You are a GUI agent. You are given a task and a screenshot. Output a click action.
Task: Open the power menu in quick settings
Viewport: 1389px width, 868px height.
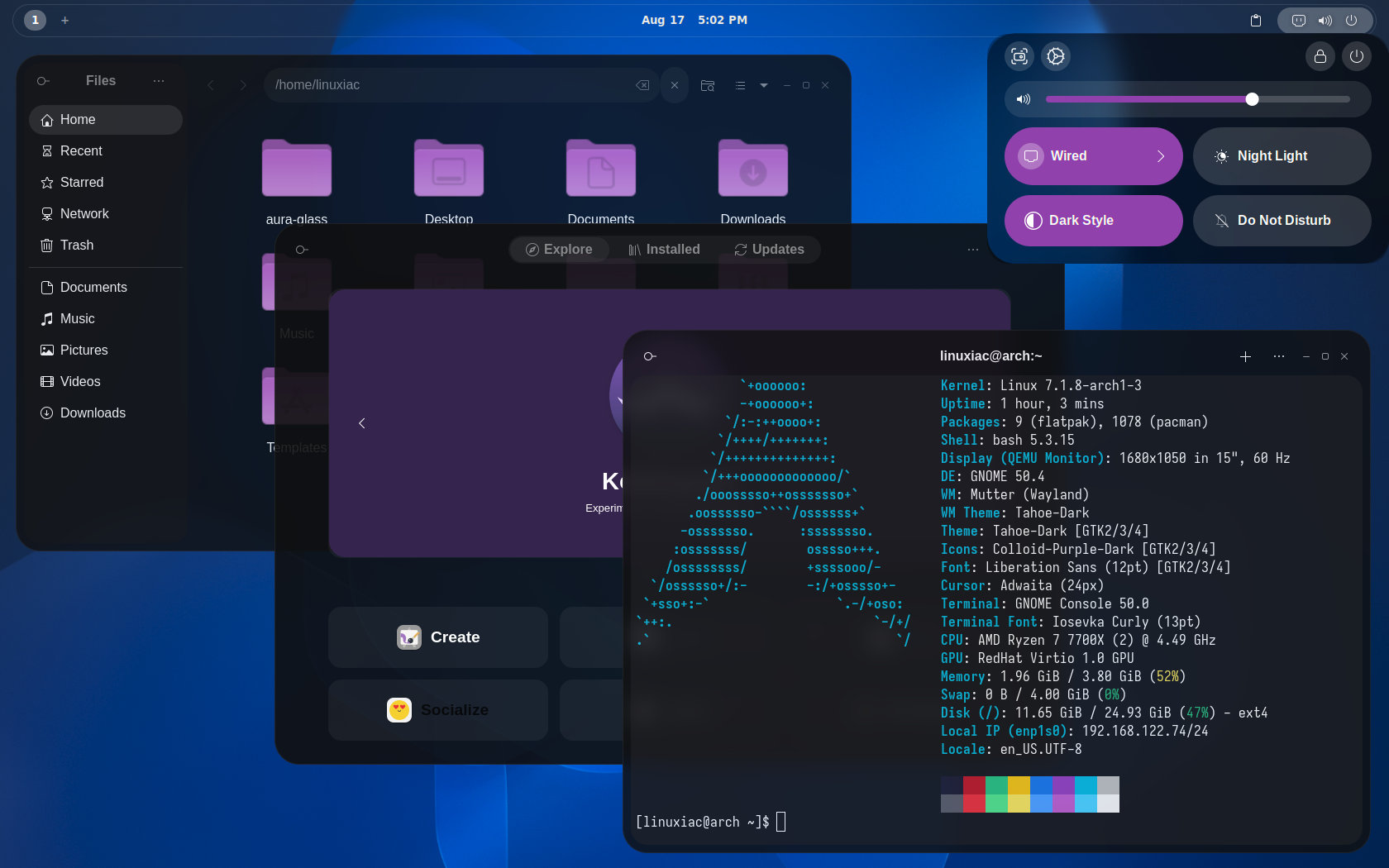tap(1357, 56)
